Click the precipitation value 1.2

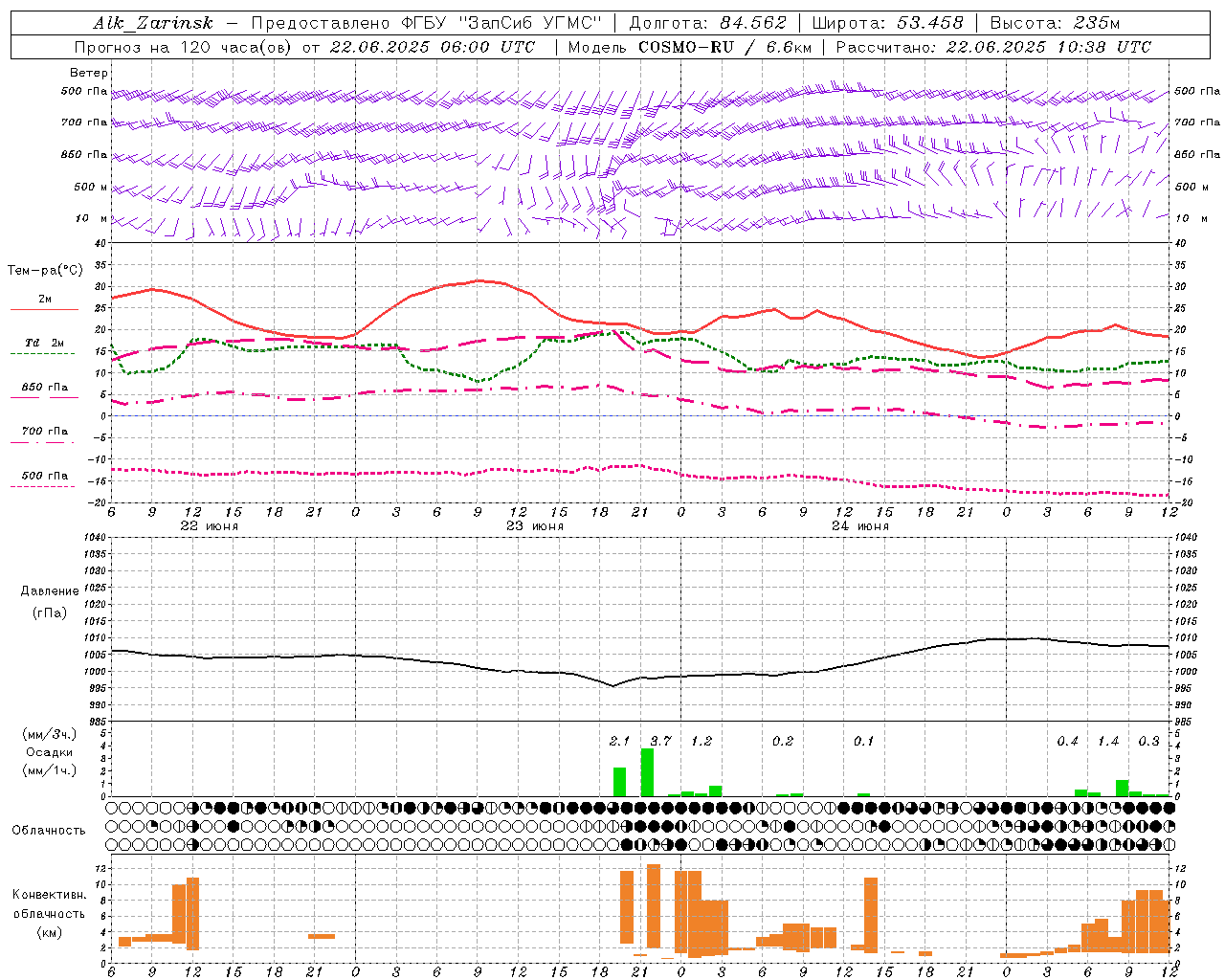click(702, 742)
